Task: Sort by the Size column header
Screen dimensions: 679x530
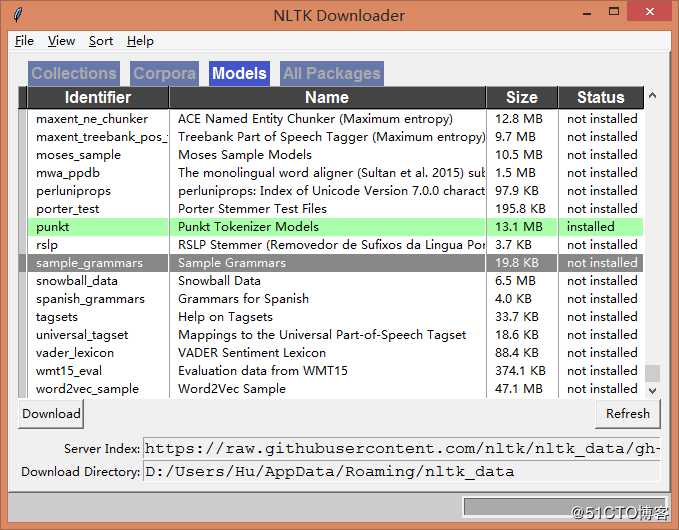Action: [522, 97]
